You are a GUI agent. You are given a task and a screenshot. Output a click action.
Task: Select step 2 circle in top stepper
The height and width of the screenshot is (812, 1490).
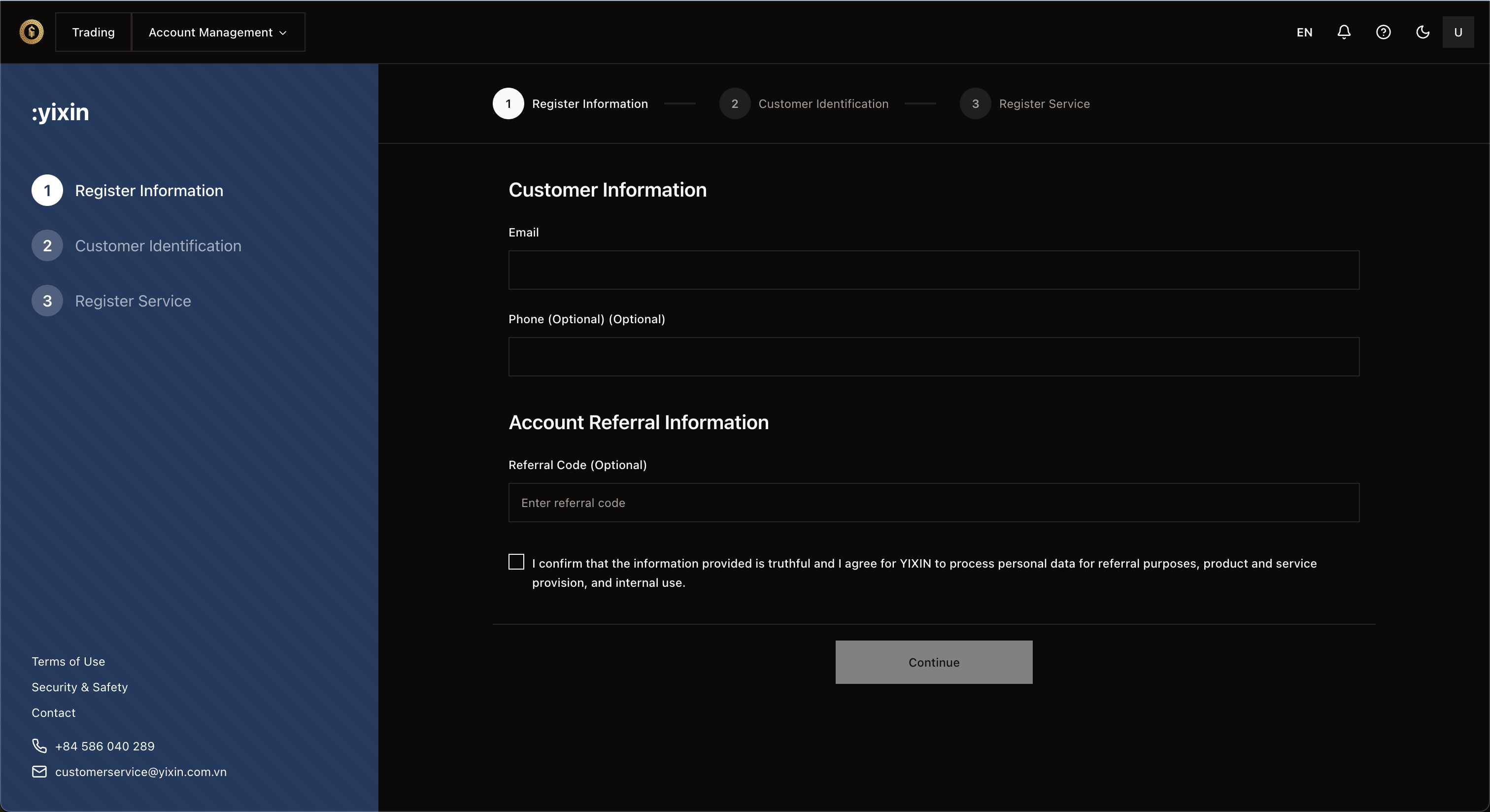tap(735, 103)
